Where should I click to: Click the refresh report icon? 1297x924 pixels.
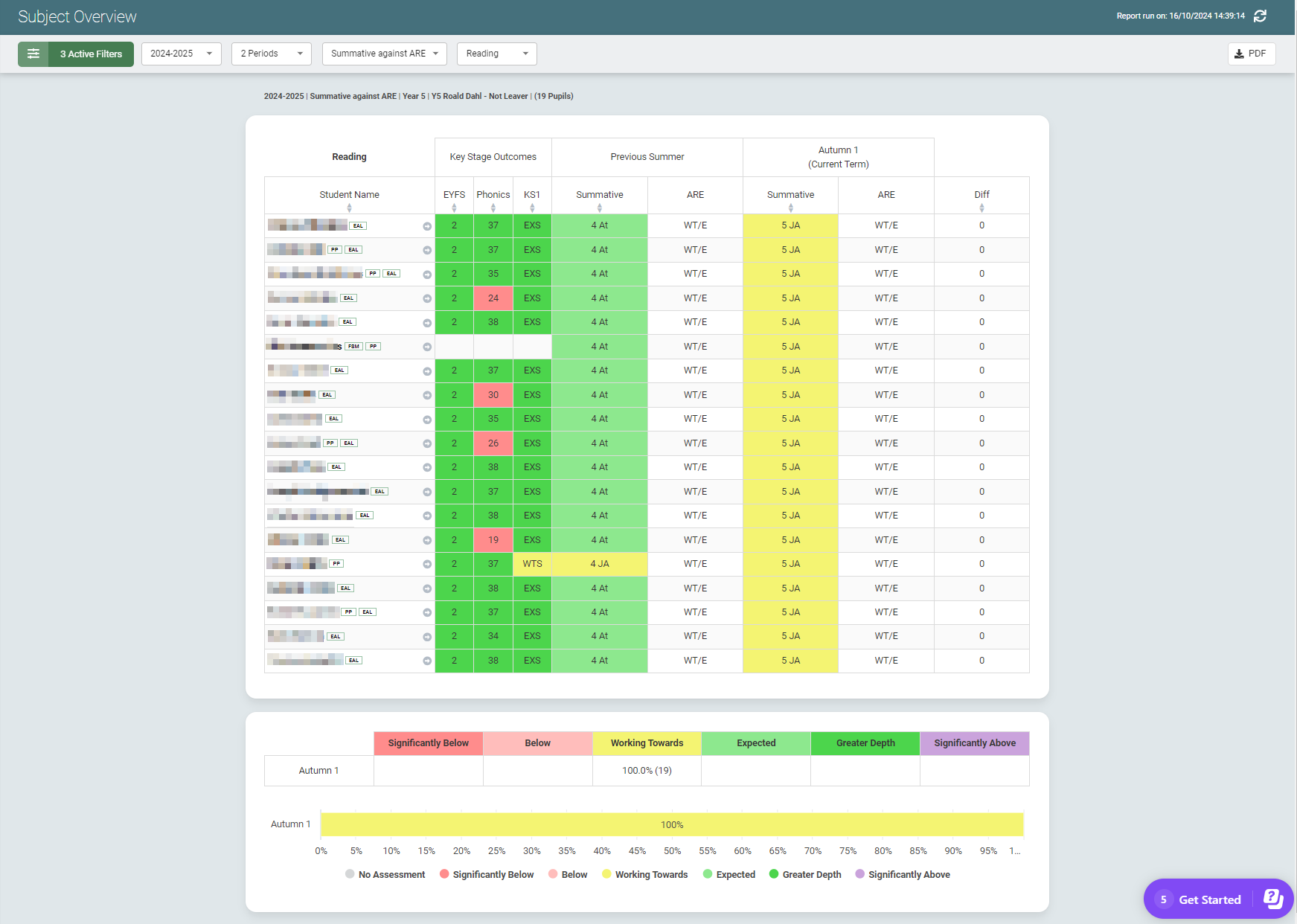(x=1260, y=16)
